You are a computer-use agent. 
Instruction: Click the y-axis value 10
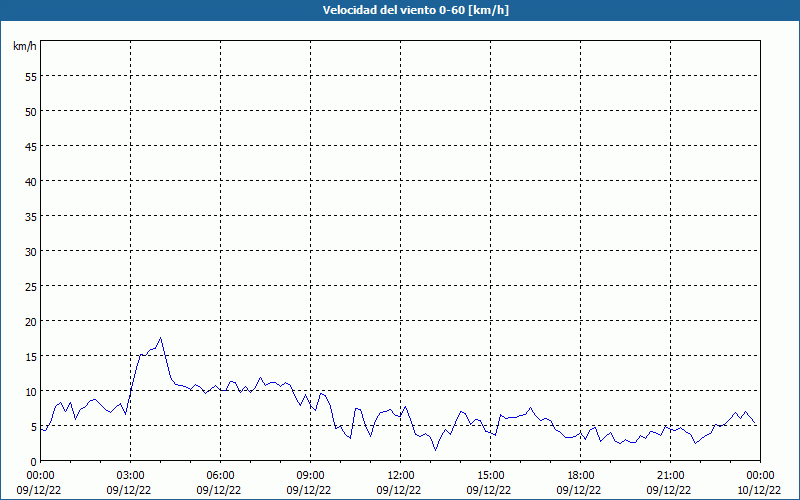click(x=31, y=391)
